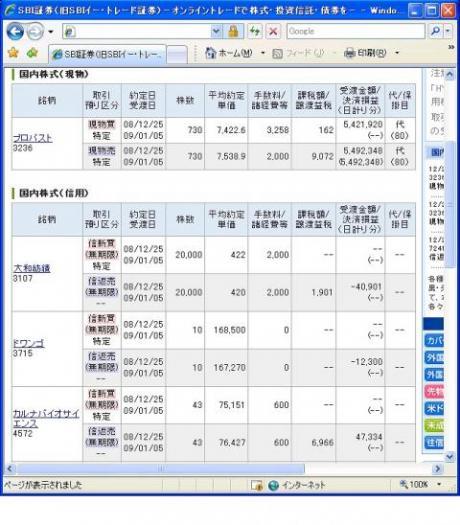The image size is (460, 525).
Task: Select the SBI証券 browser tab
Action: (x=107, y=54)
